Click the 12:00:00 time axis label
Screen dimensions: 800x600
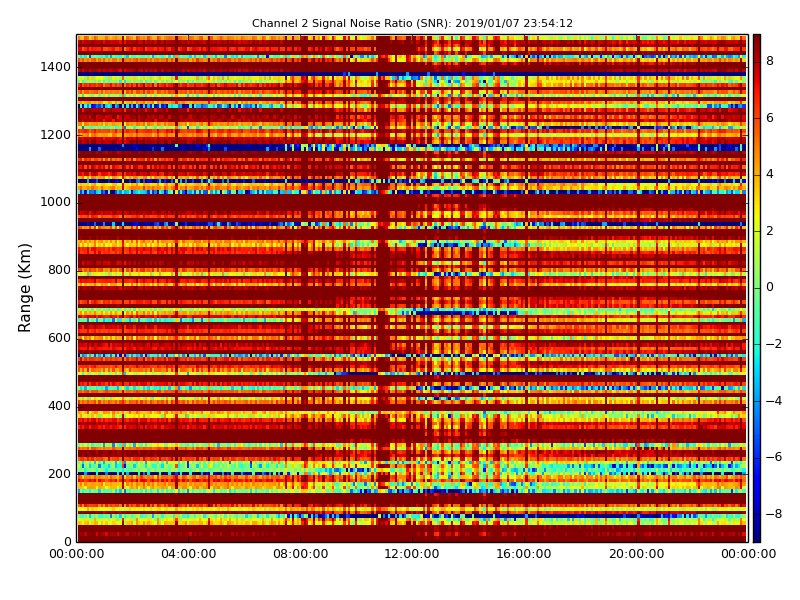pos(412,554)
